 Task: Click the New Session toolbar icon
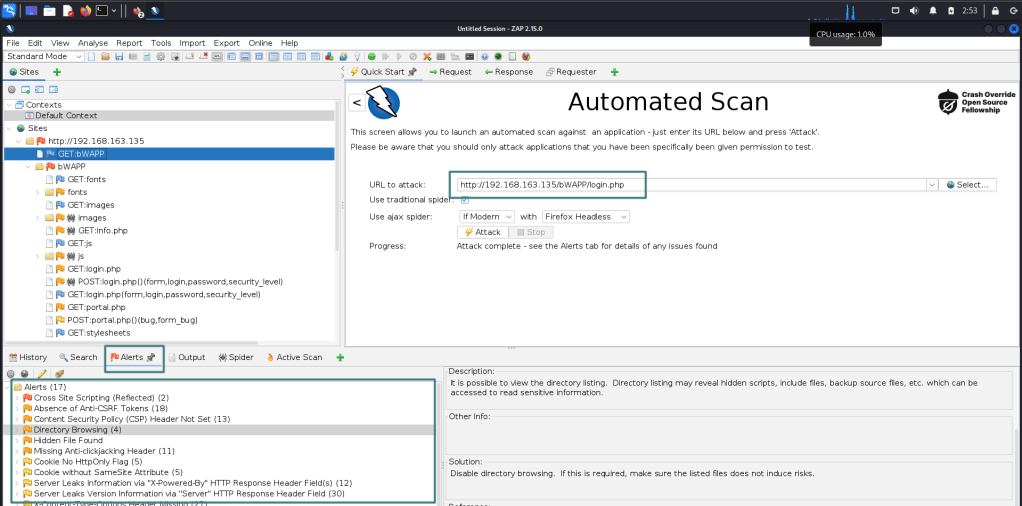pyautogui.click(x=91, y=57)
